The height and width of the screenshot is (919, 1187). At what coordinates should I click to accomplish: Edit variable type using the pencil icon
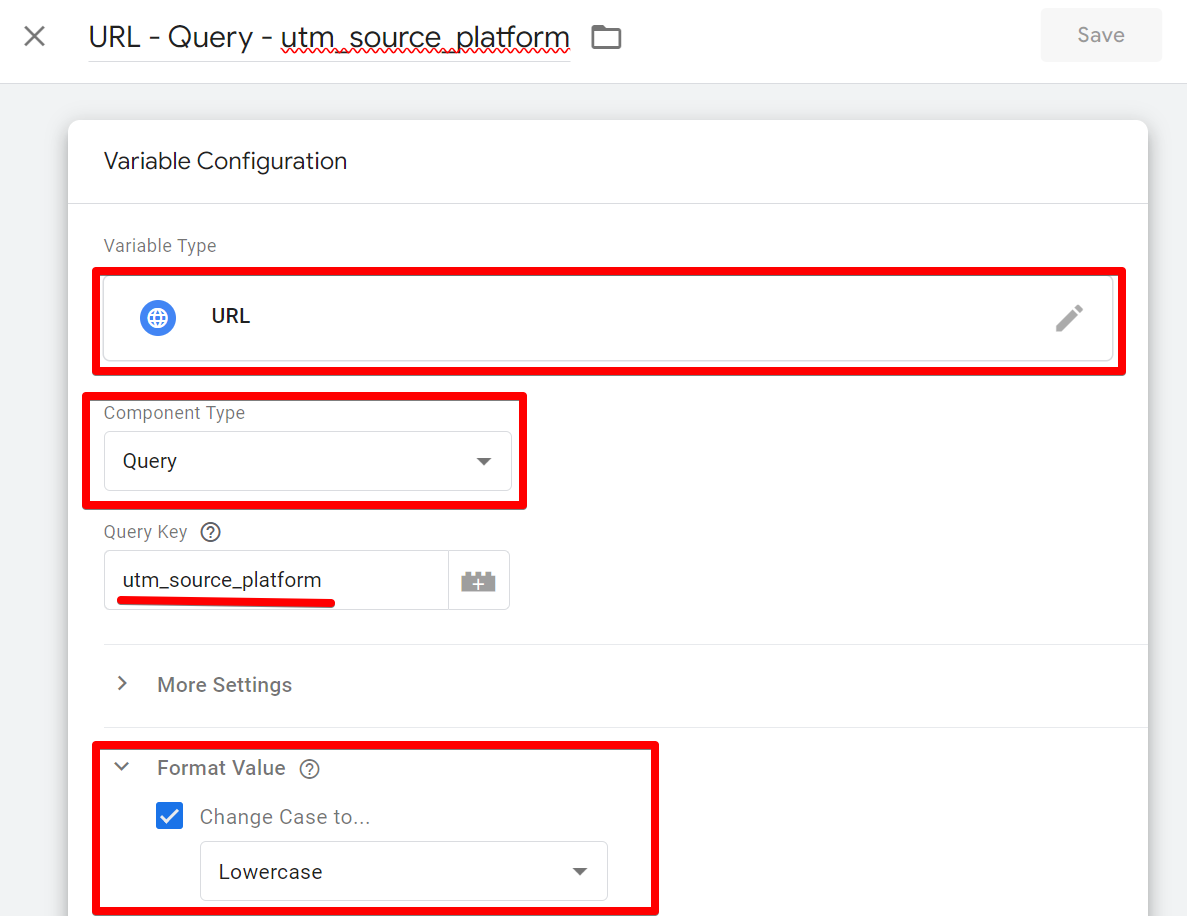tap(1070, 317)
